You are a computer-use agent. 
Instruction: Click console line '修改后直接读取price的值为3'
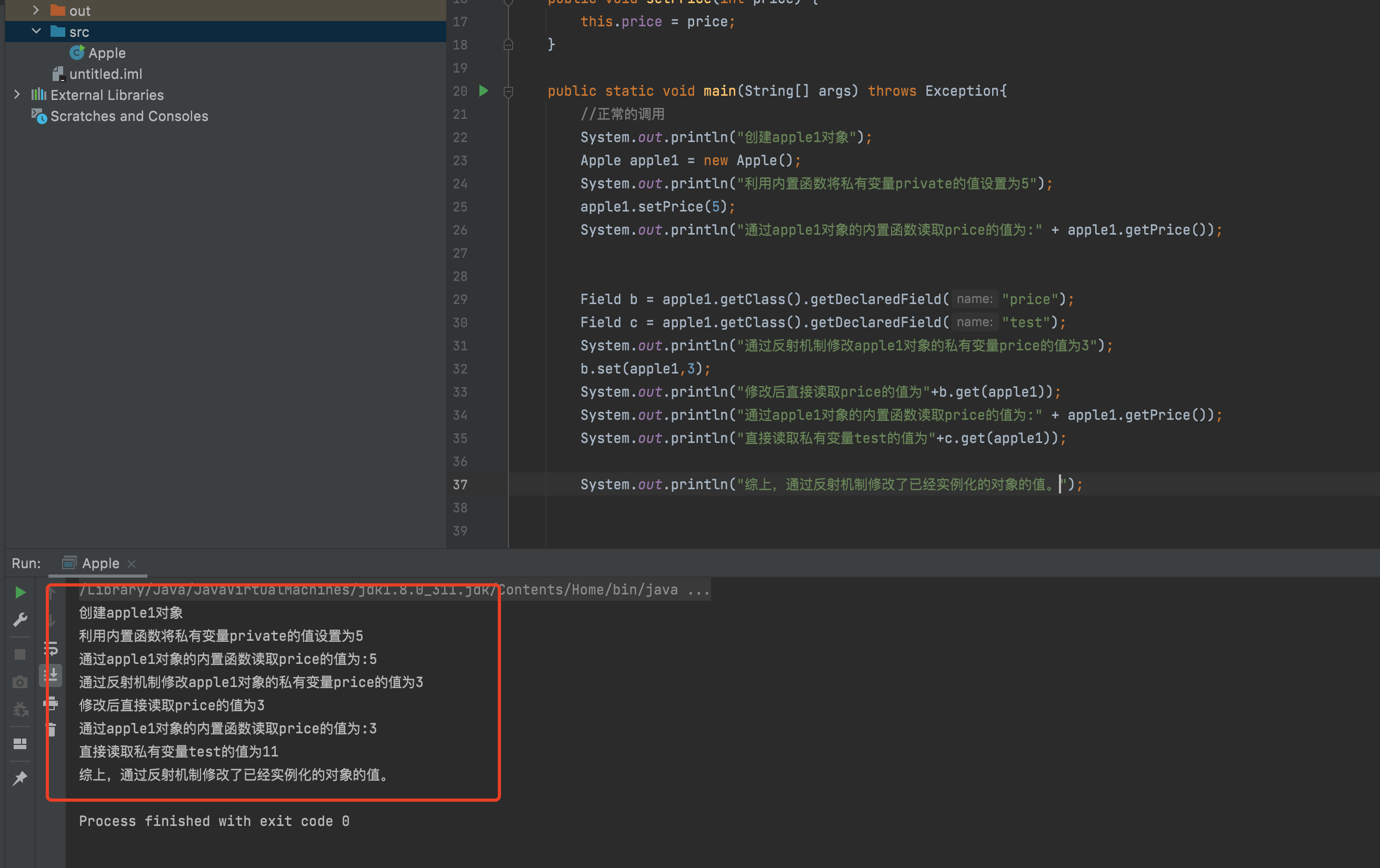[172, 705]
